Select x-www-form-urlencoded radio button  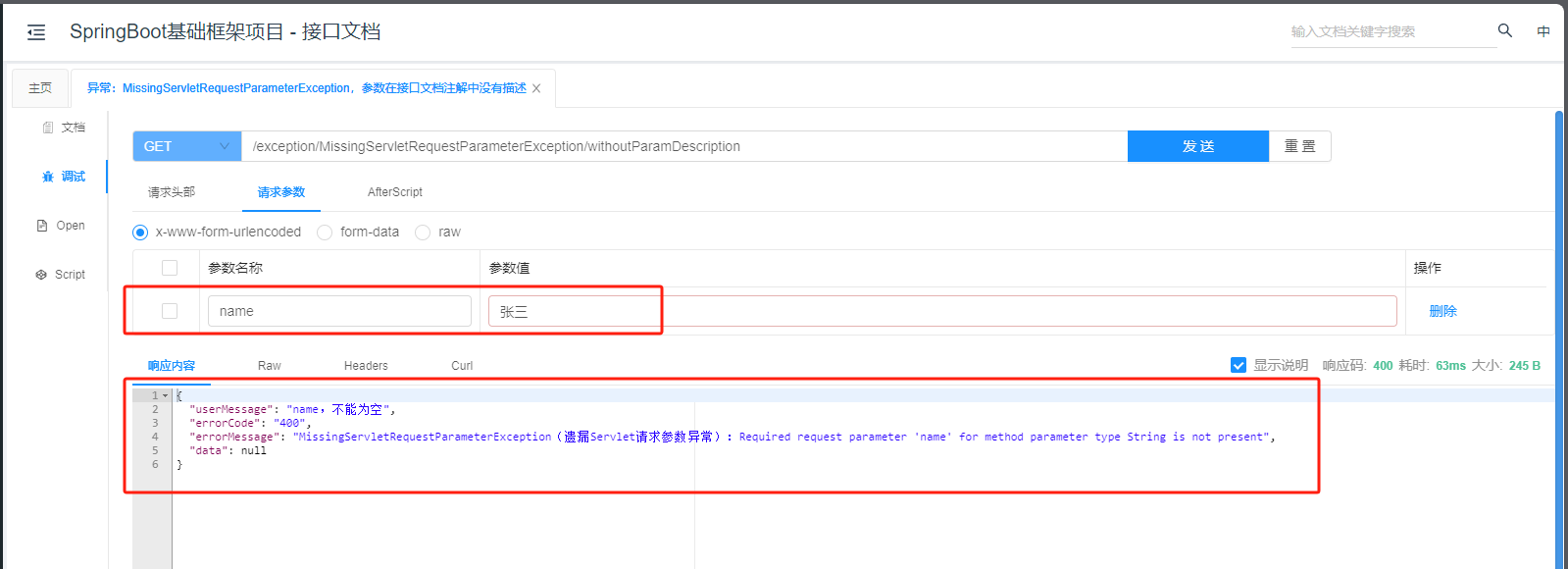coord(140,233)
